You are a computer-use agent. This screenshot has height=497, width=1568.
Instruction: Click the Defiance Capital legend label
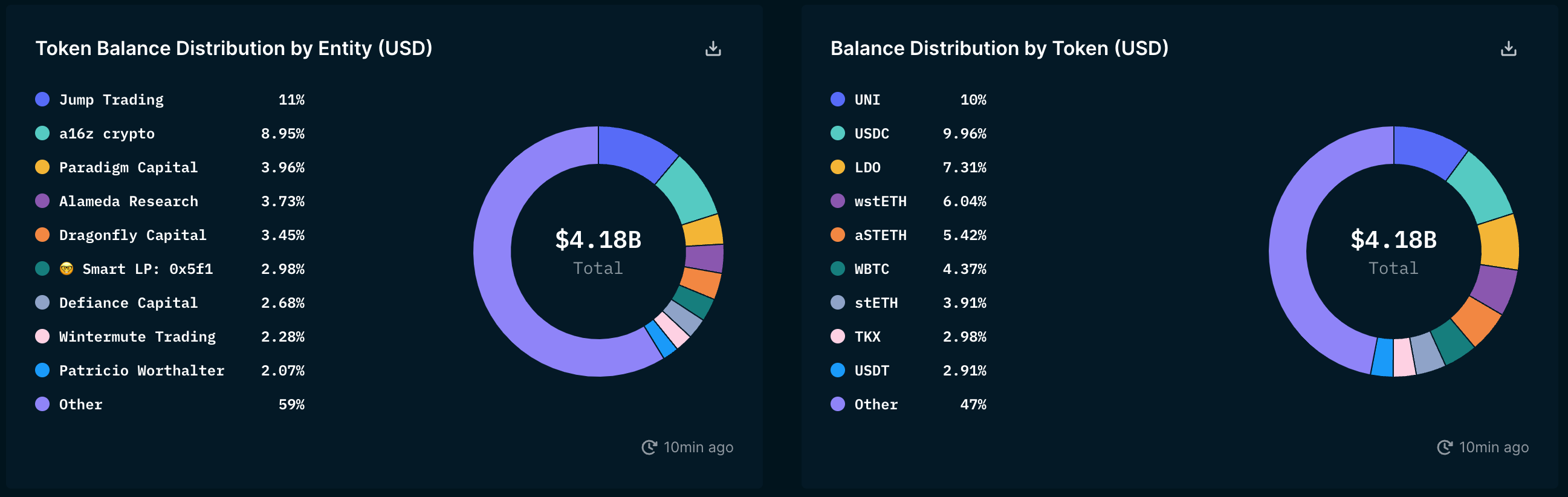pyautogui.click(x=128, y=303)
